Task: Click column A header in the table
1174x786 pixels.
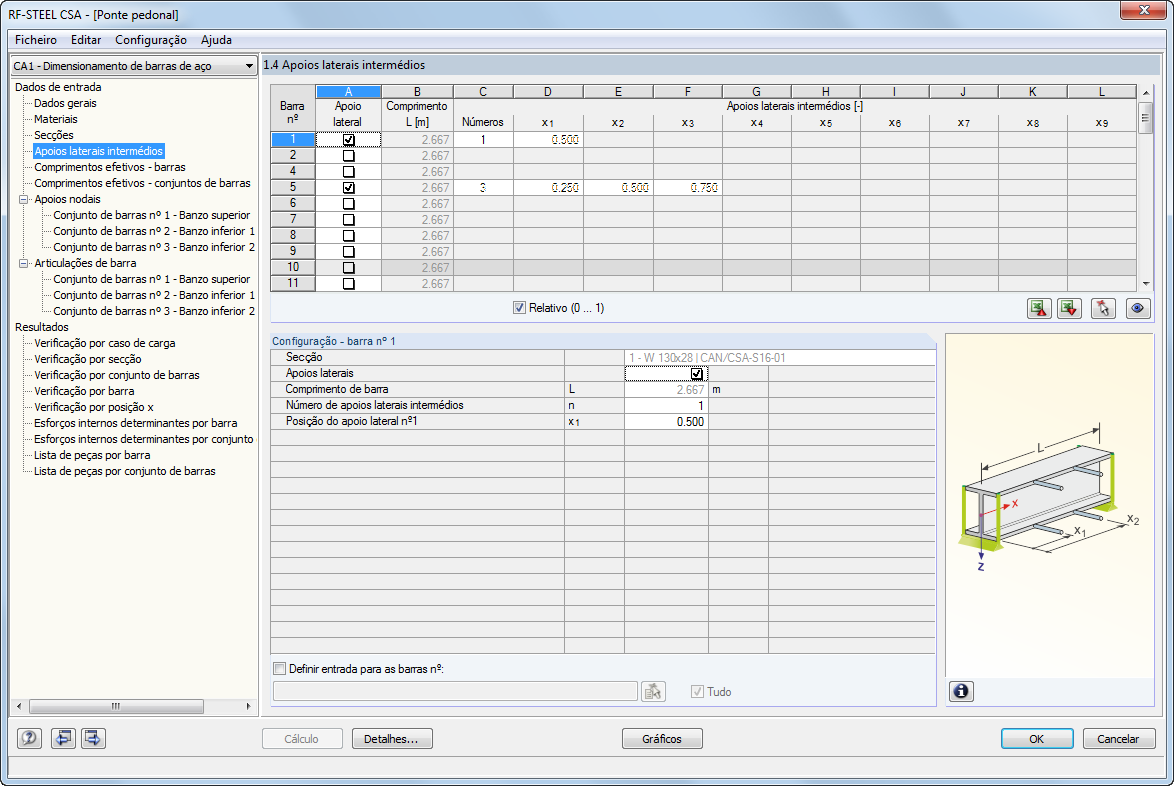Action: (x=348, y=91)
